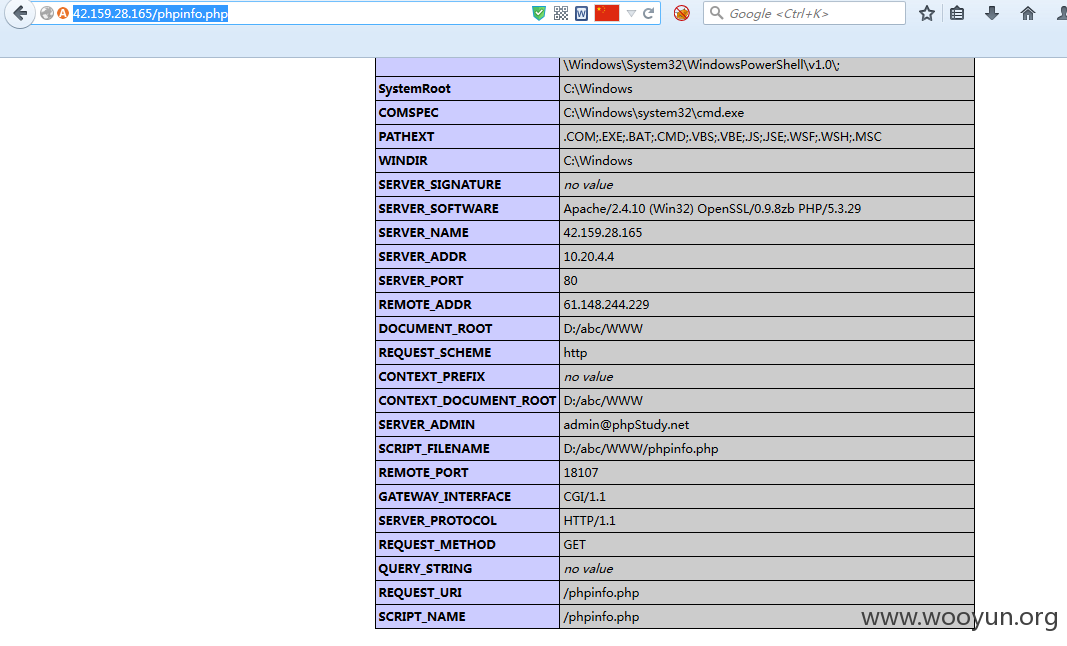Click the SERVER_PROTOCOL label
Viewport: 1067px width, 646px height.
click(x=438, y=521)
